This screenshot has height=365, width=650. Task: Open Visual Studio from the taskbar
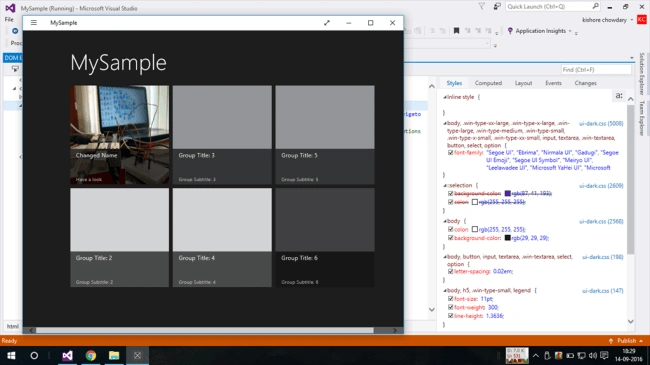[x=67, y=355]
